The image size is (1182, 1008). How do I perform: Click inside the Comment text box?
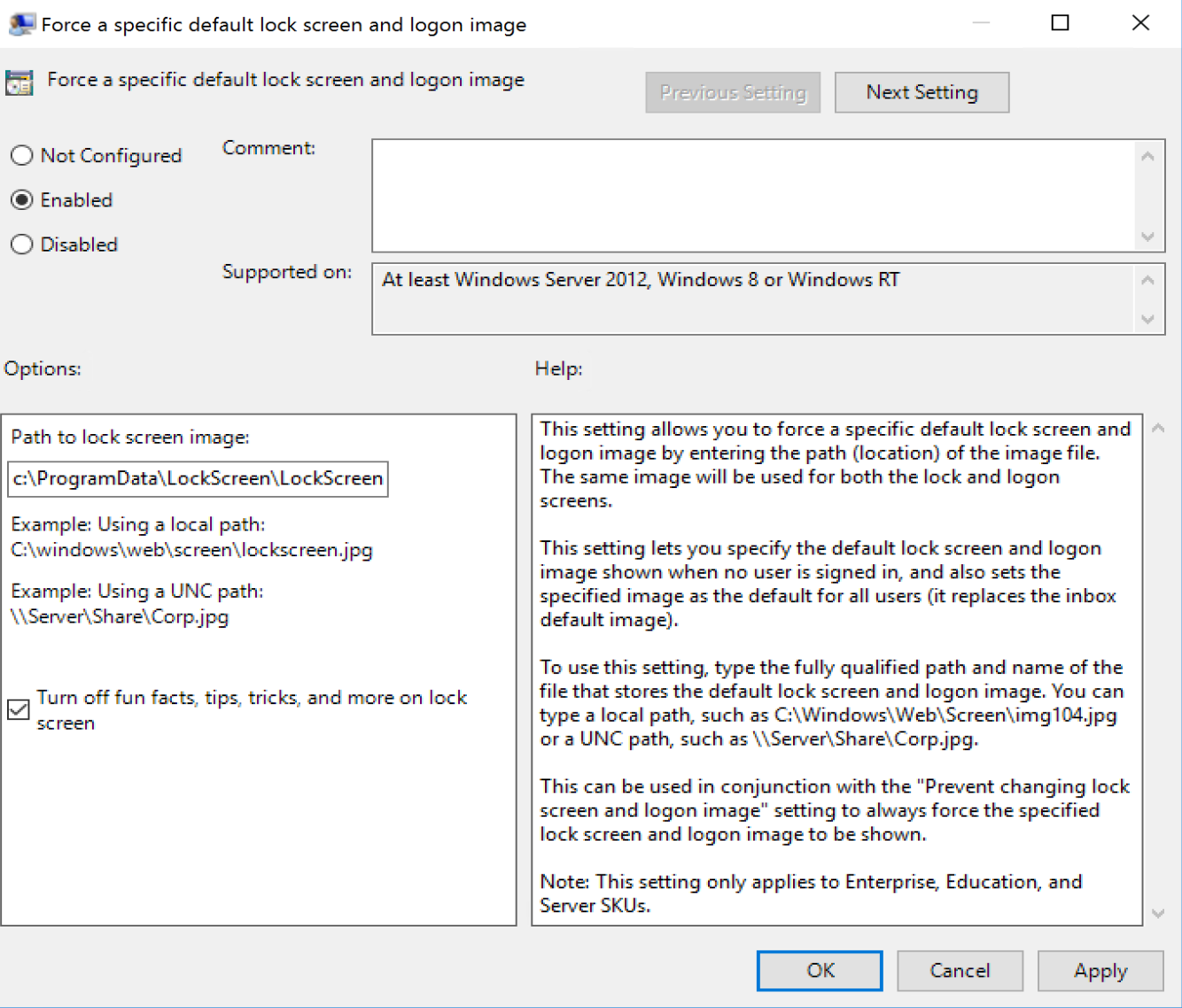(753, 196)
